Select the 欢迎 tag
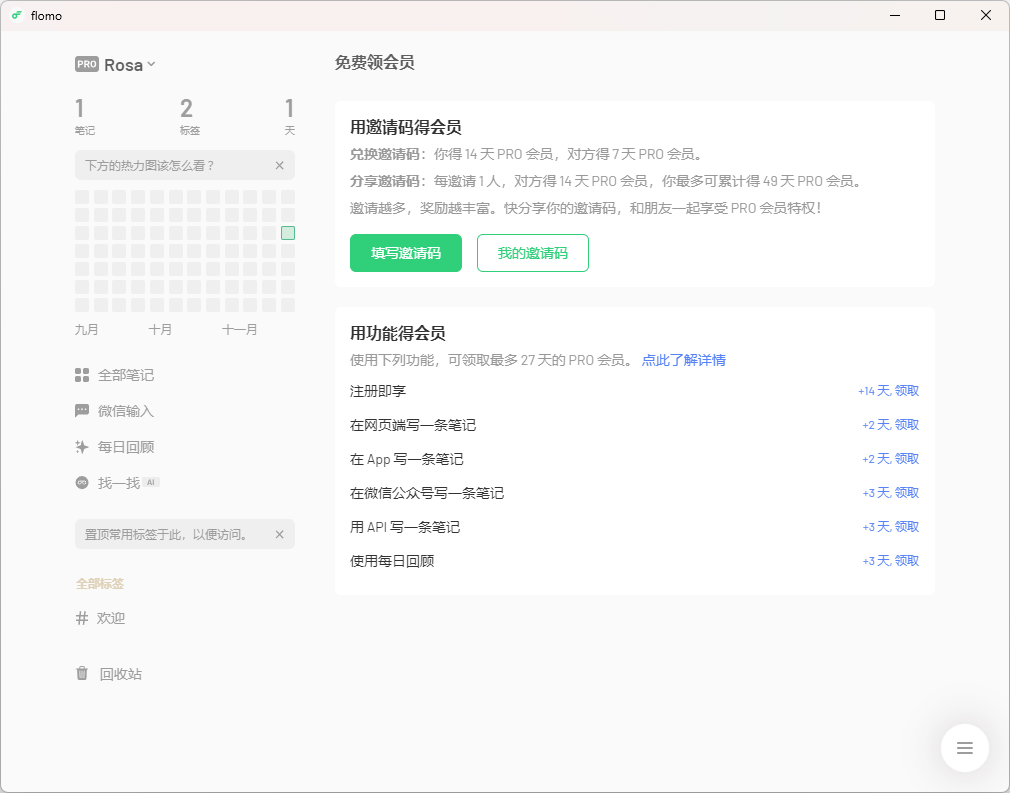Viewport: 1010px width, 793px height. 110,618
